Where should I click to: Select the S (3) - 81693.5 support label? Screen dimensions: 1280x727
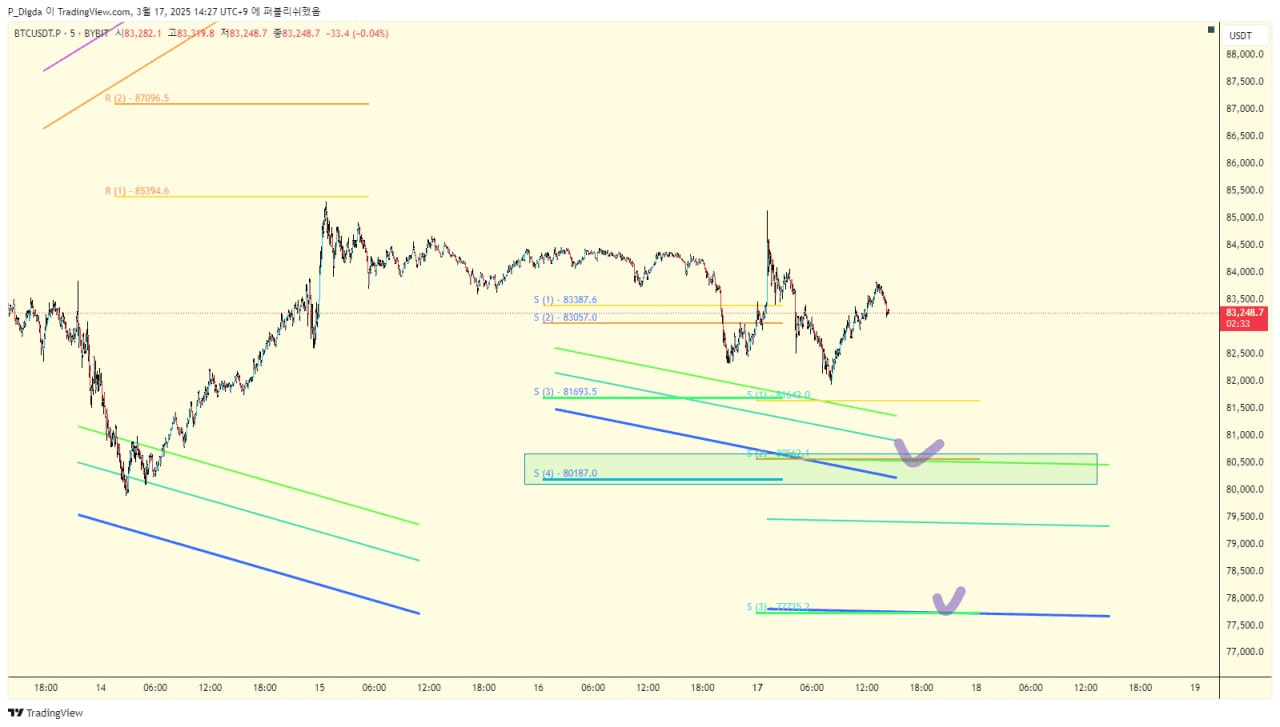565,391
